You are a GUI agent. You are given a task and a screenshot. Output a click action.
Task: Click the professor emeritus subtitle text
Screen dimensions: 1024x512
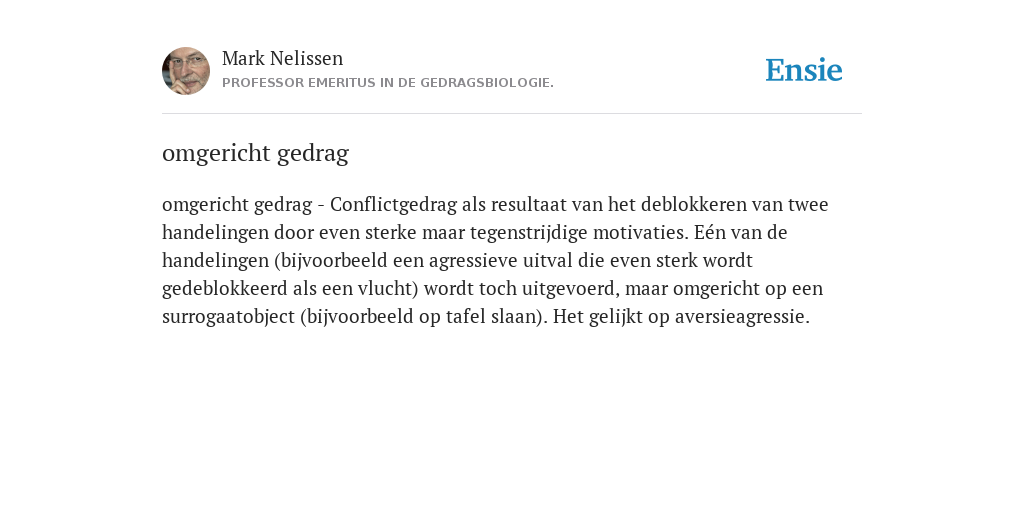pos(388,83)
